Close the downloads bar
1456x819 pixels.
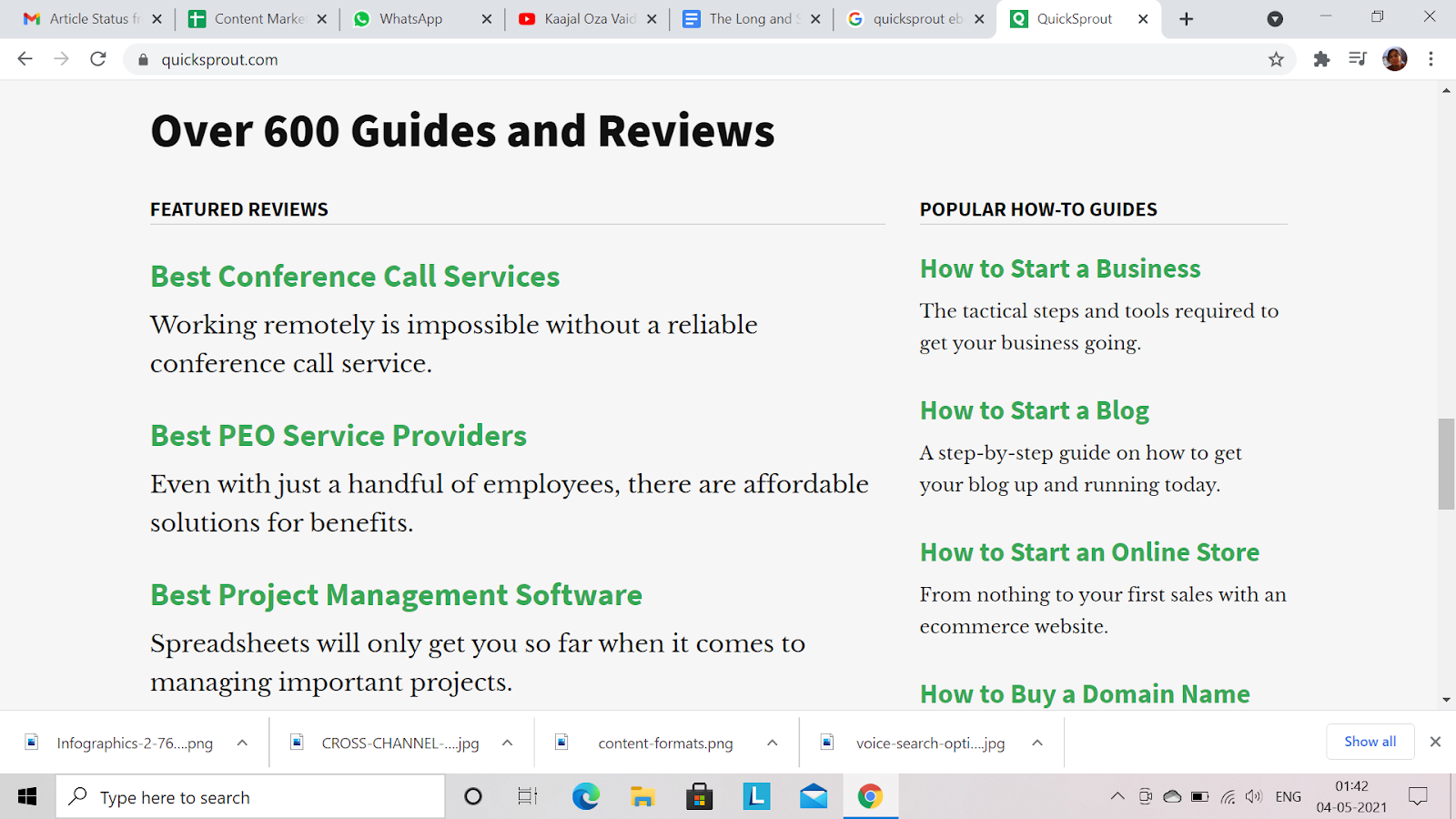[x=1435, y=742]
